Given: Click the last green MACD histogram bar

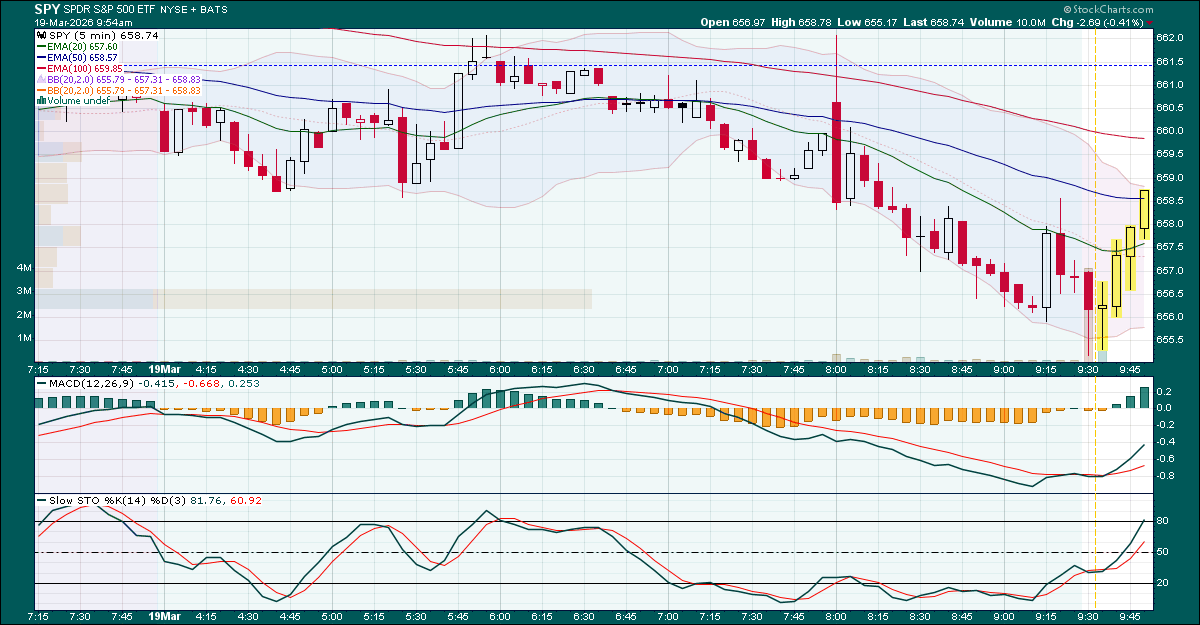Looking at the screenshot, I should click(1144, 398).
